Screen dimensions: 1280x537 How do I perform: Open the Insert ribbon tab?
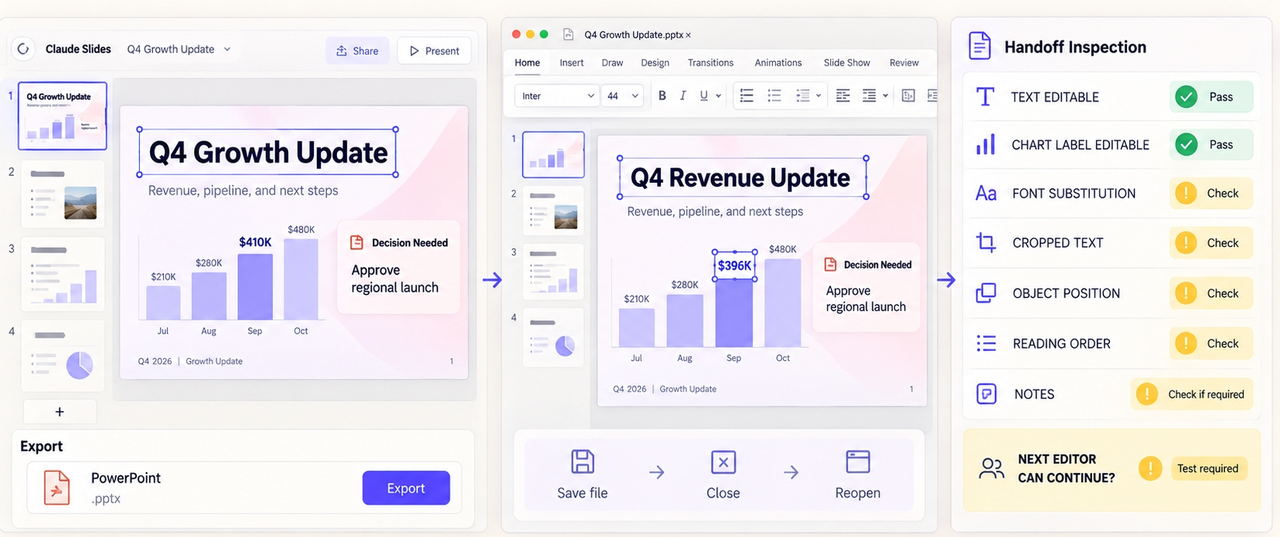pyautogui.click(x=572, y=63)
